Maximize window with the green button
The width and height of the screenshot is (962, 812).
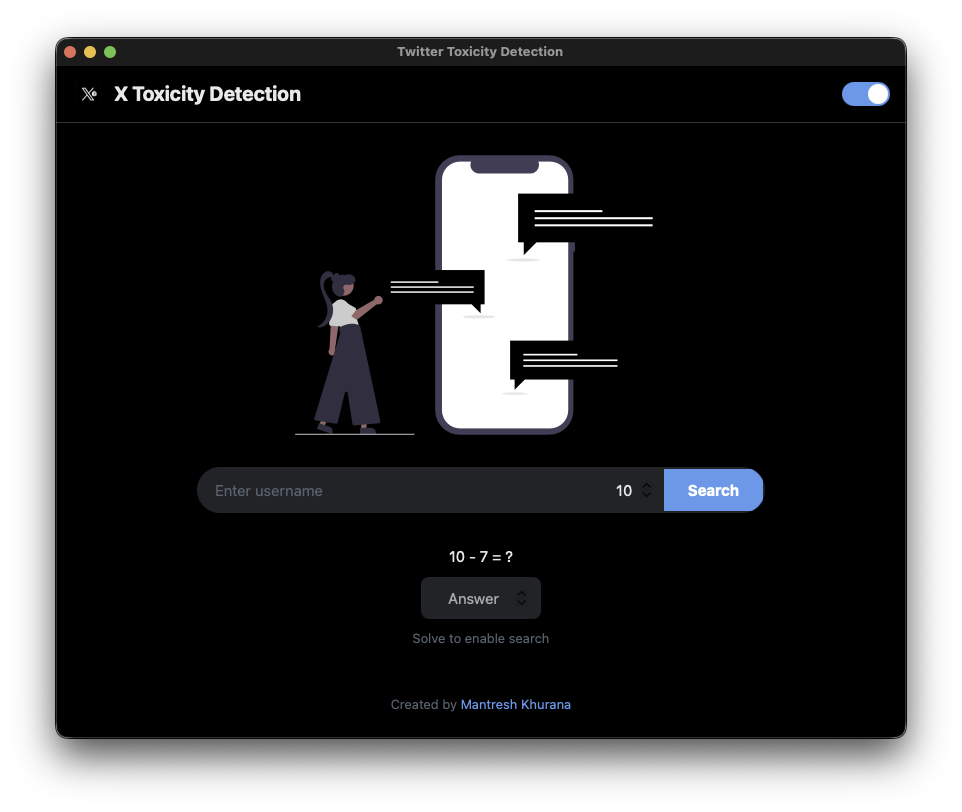coord(110,52)
